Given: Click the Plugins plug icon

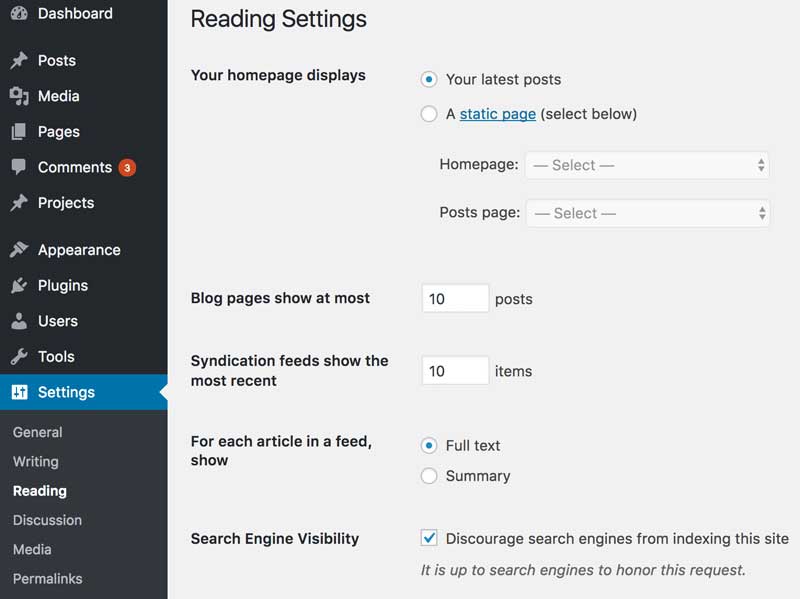Looking at the screenshot, I should [x=19, y=286].
